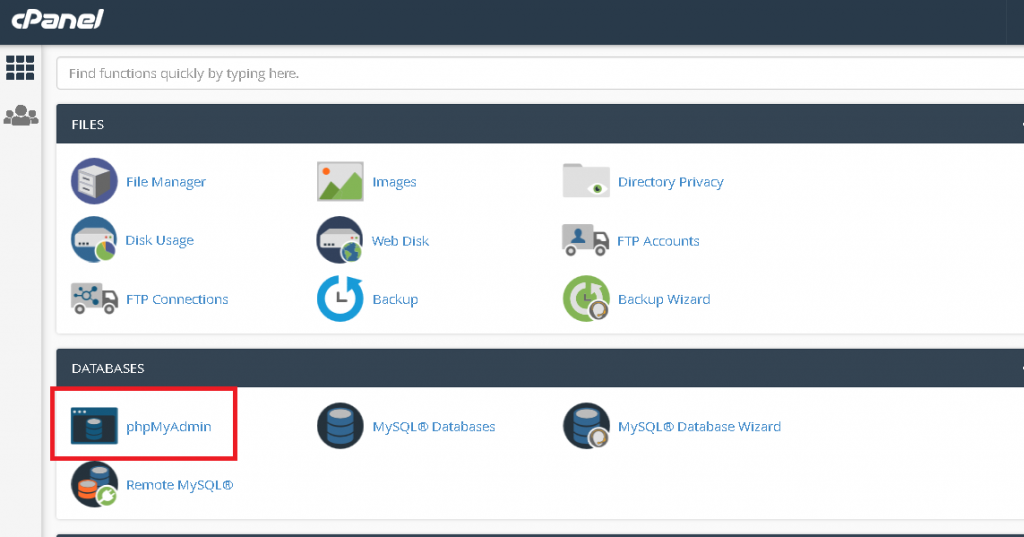This screenshot has width=1024, height=537.
Task: Click the Backup Wizard link text
Action: pyautogui.click(x=664, y=299)
